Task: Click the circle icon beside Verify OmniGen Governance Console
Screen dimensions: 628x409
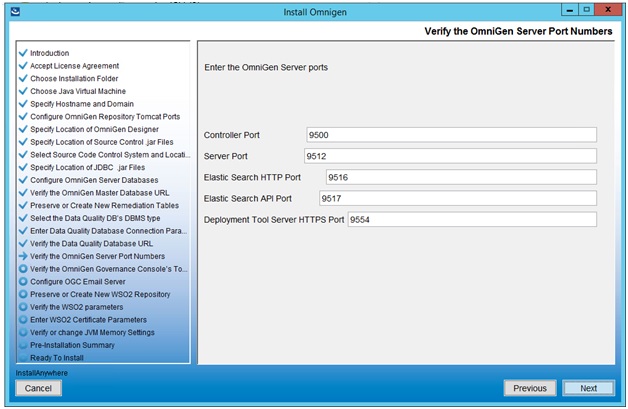Action: [x=23, y=268]
